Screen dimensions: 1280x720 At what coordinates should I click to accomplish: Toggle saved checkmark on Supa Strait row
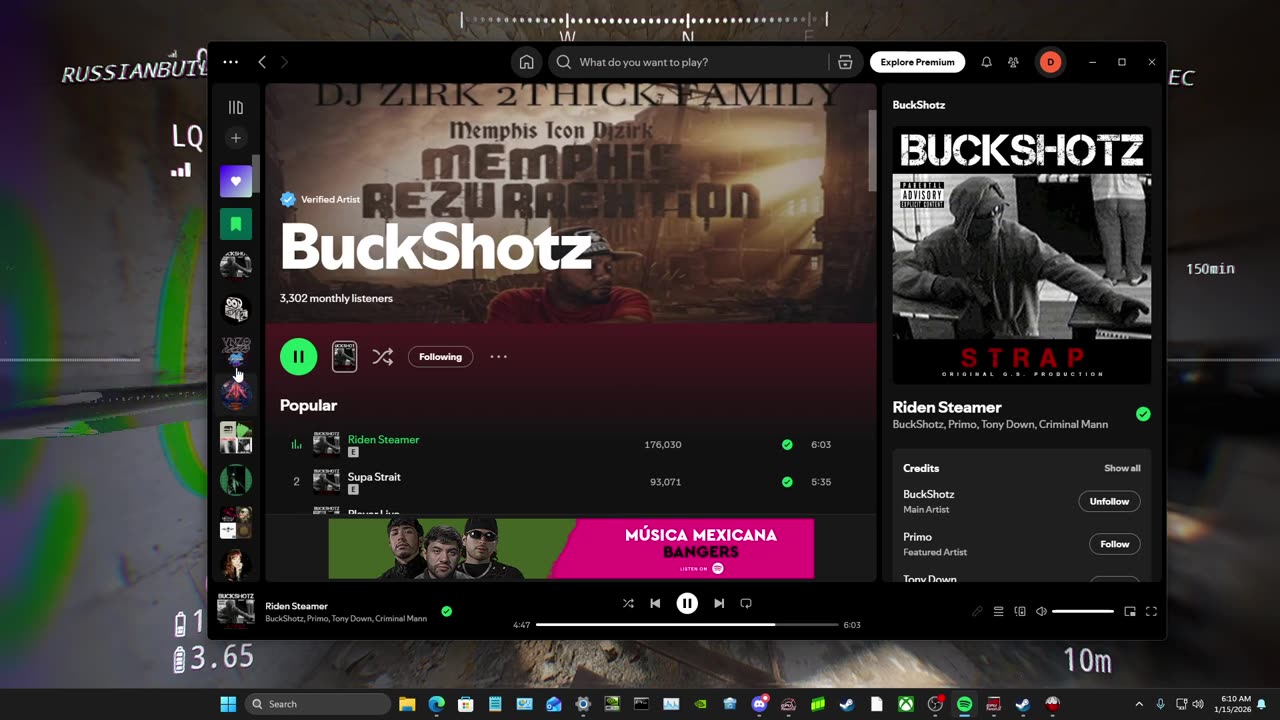[x=787, y=481]
